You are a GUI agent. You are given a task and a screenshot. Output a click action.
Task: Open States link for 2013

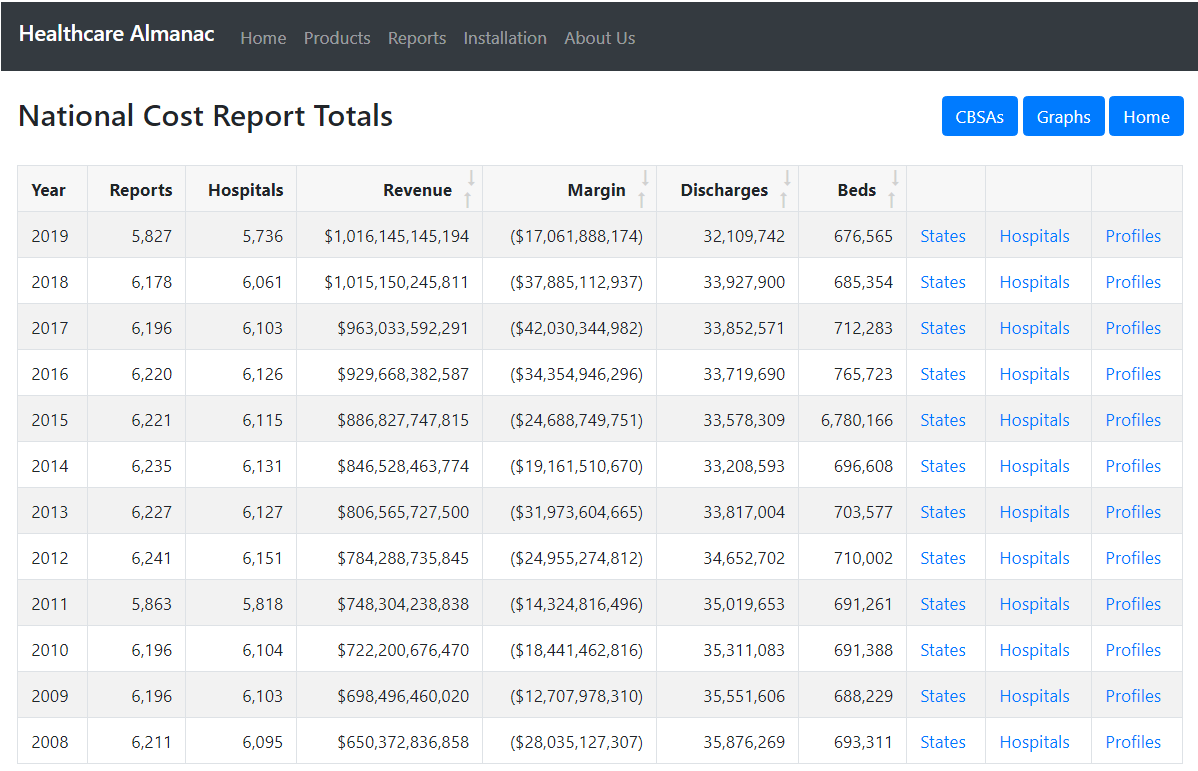pyautogui.click(x=943, y=511)
